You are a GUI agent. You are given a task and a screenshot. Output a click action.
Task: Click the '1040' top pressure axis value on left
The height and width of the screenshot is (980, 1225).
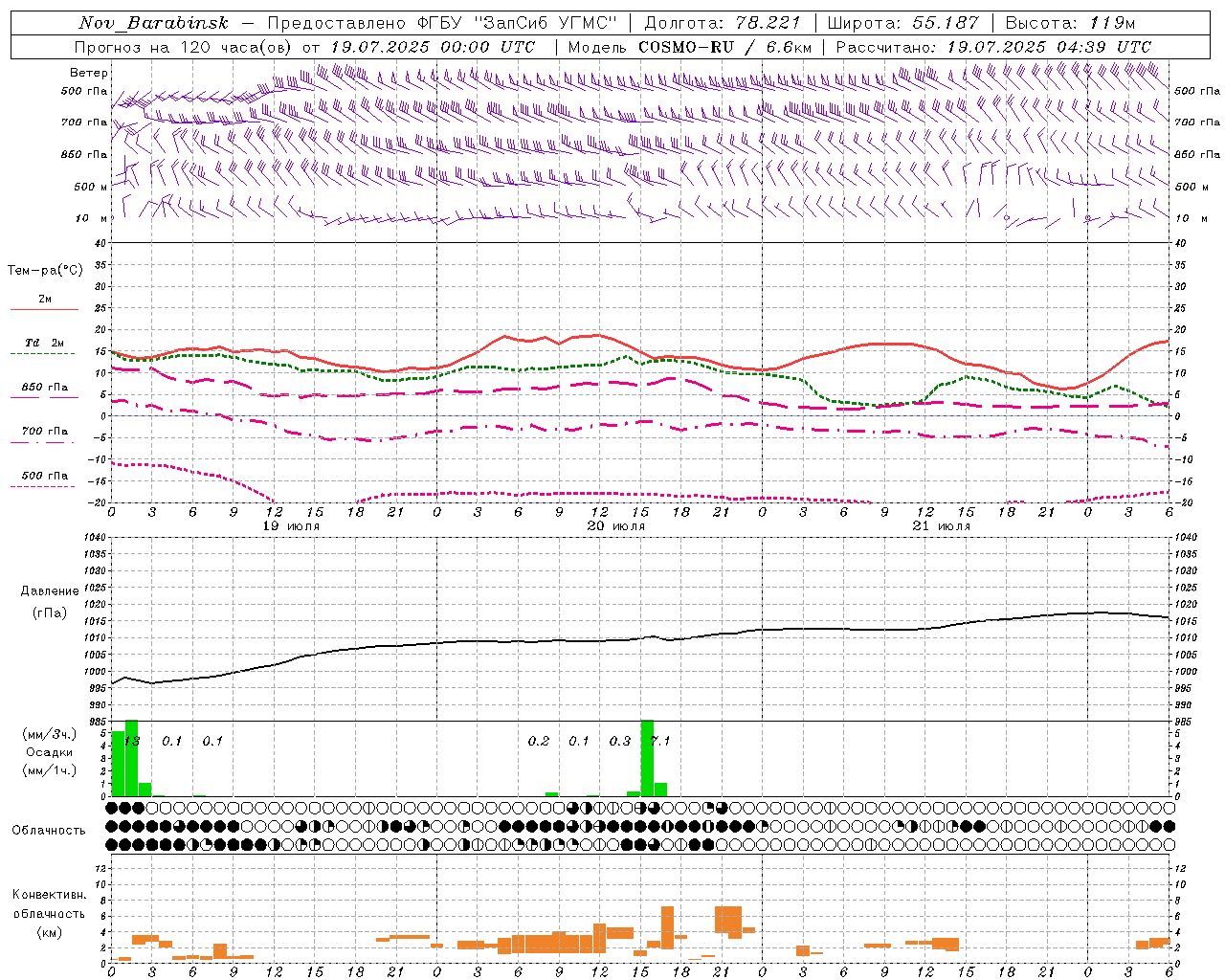click(x=94, y=537)
